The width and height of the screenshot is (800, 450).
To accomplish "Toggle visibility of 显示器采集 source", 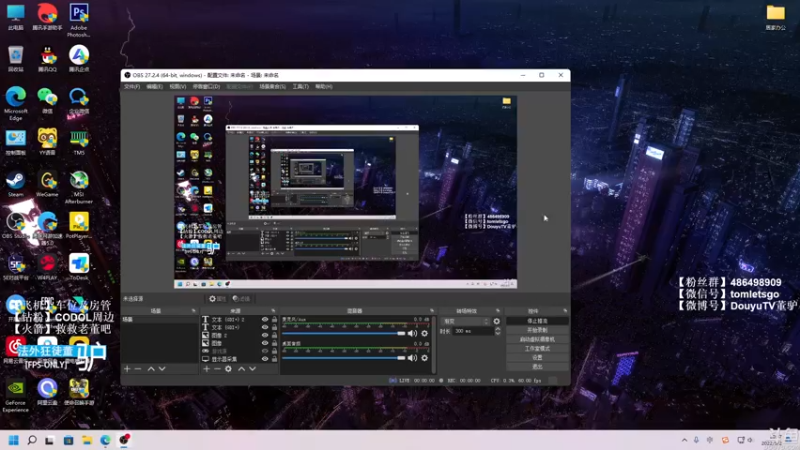I will [265, 359].
